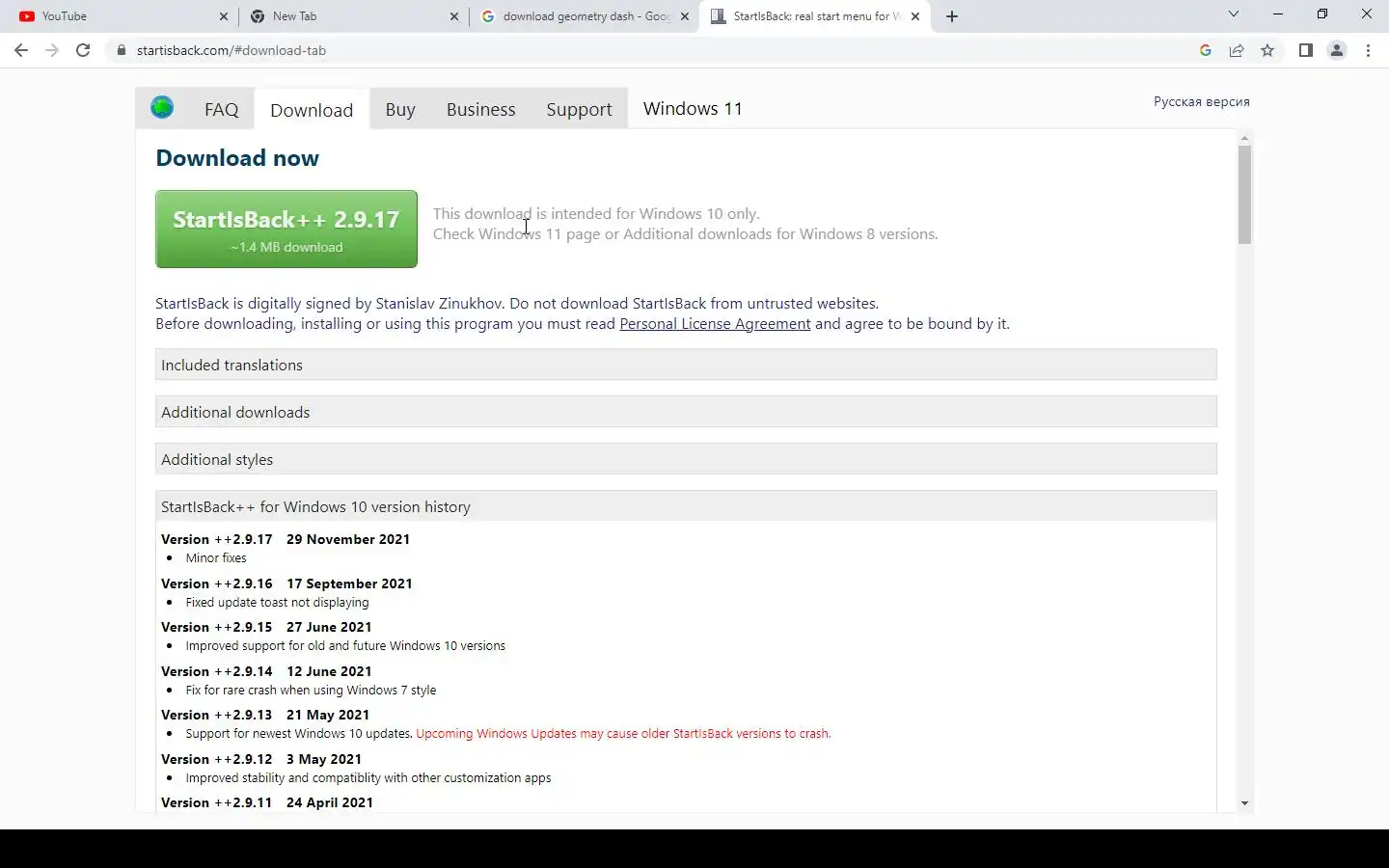Open the Buy site tab
This screenshot has height=868, width=1389.
tap(400, 109)
